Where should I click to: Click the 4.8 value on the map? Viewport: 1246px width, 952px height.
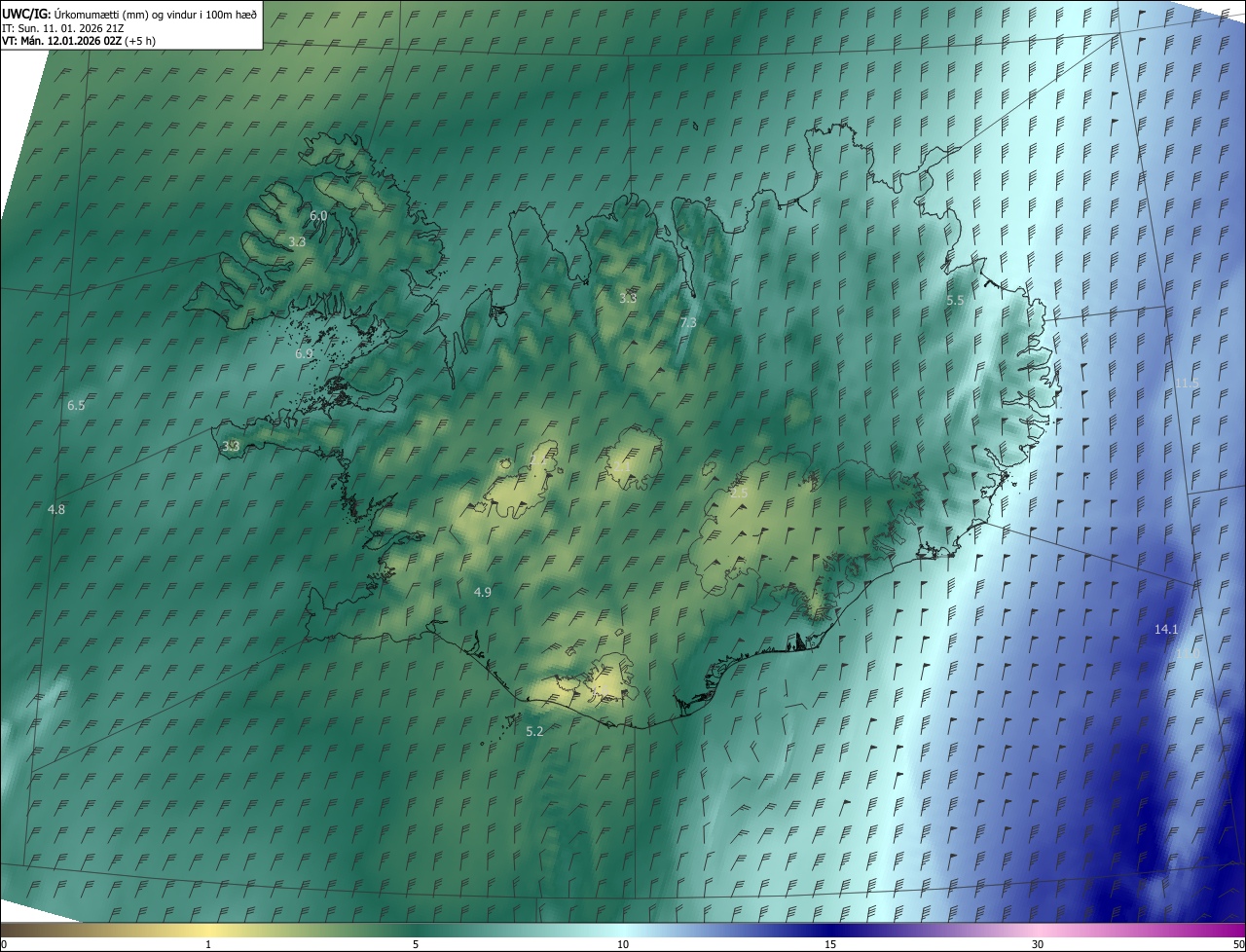click(x=56, y=509)
